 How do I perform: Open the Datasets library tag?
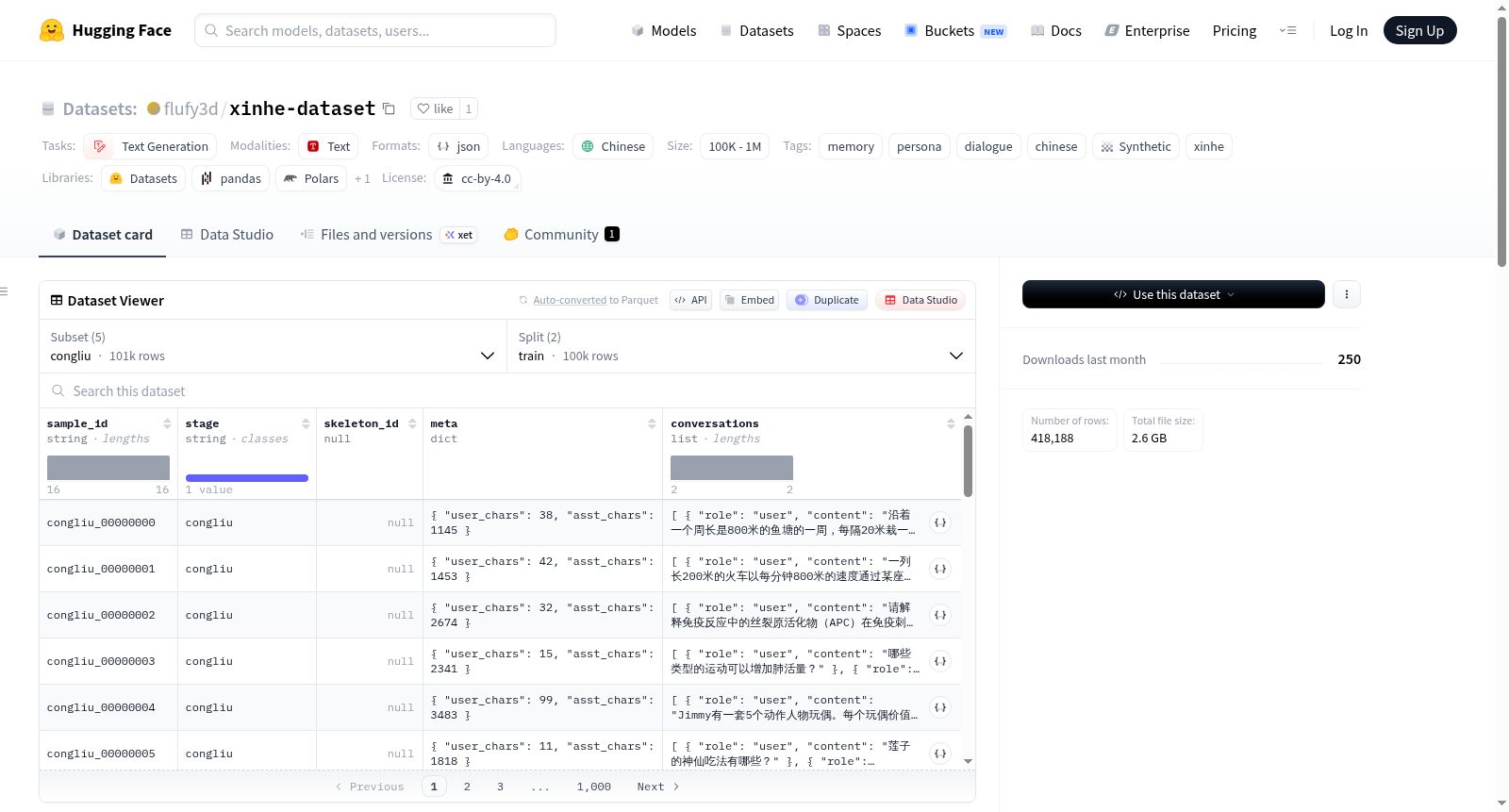[x=143, y=178]
